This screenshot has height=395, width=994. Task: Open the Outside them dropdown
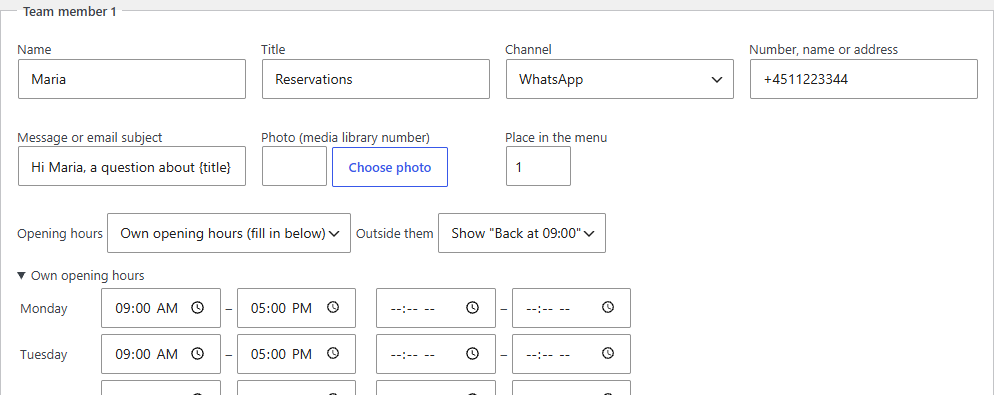point(522,233)
